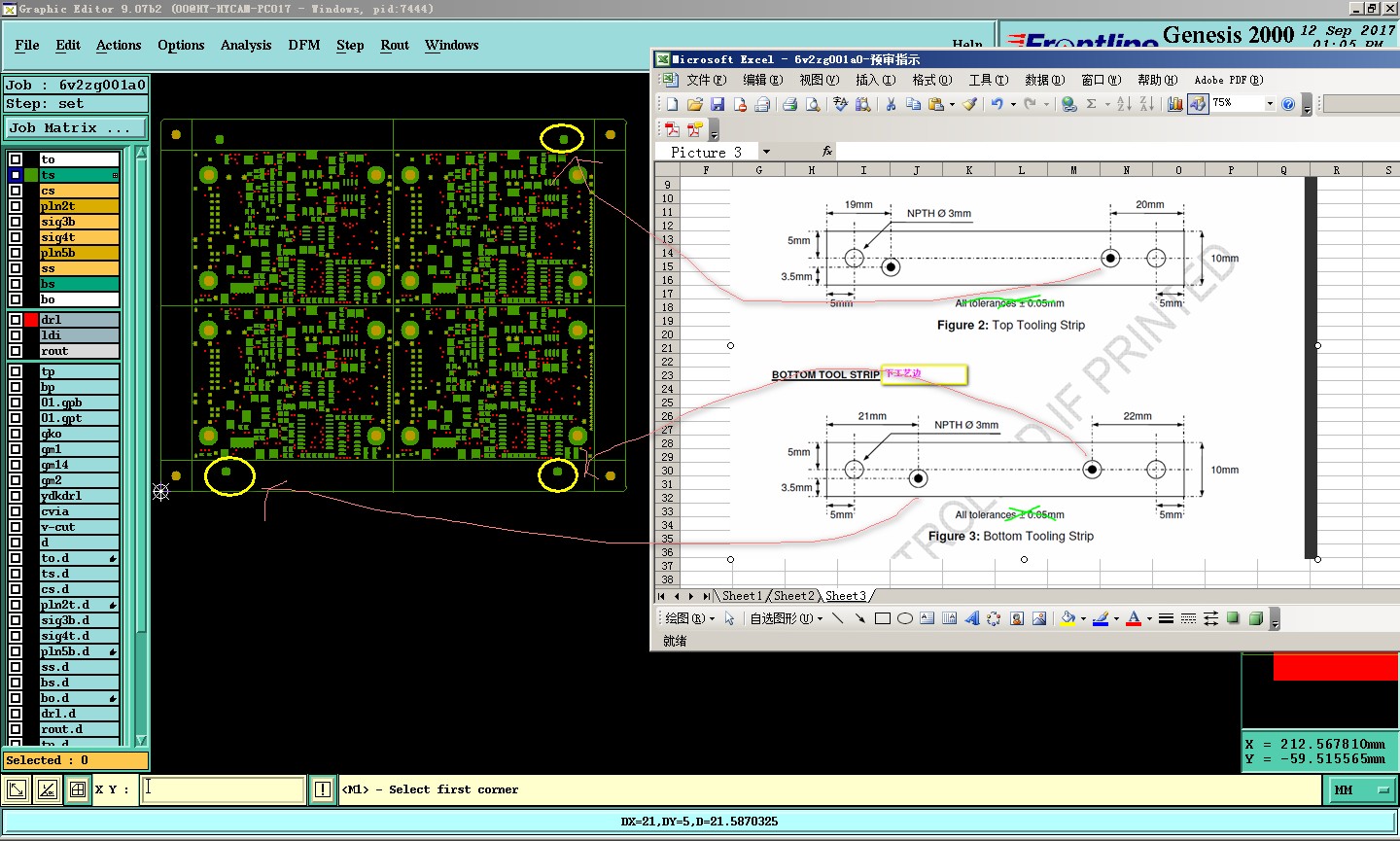Toggle the checkbox for layer cs
Screen dimensions: 1400x841
[x=16, y=191]
